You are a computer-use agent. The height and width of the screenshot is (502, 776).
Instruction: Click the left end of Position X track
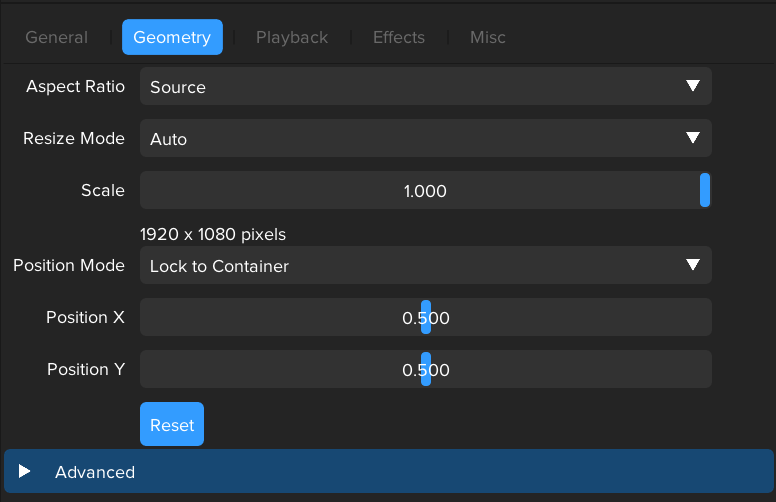148,318
